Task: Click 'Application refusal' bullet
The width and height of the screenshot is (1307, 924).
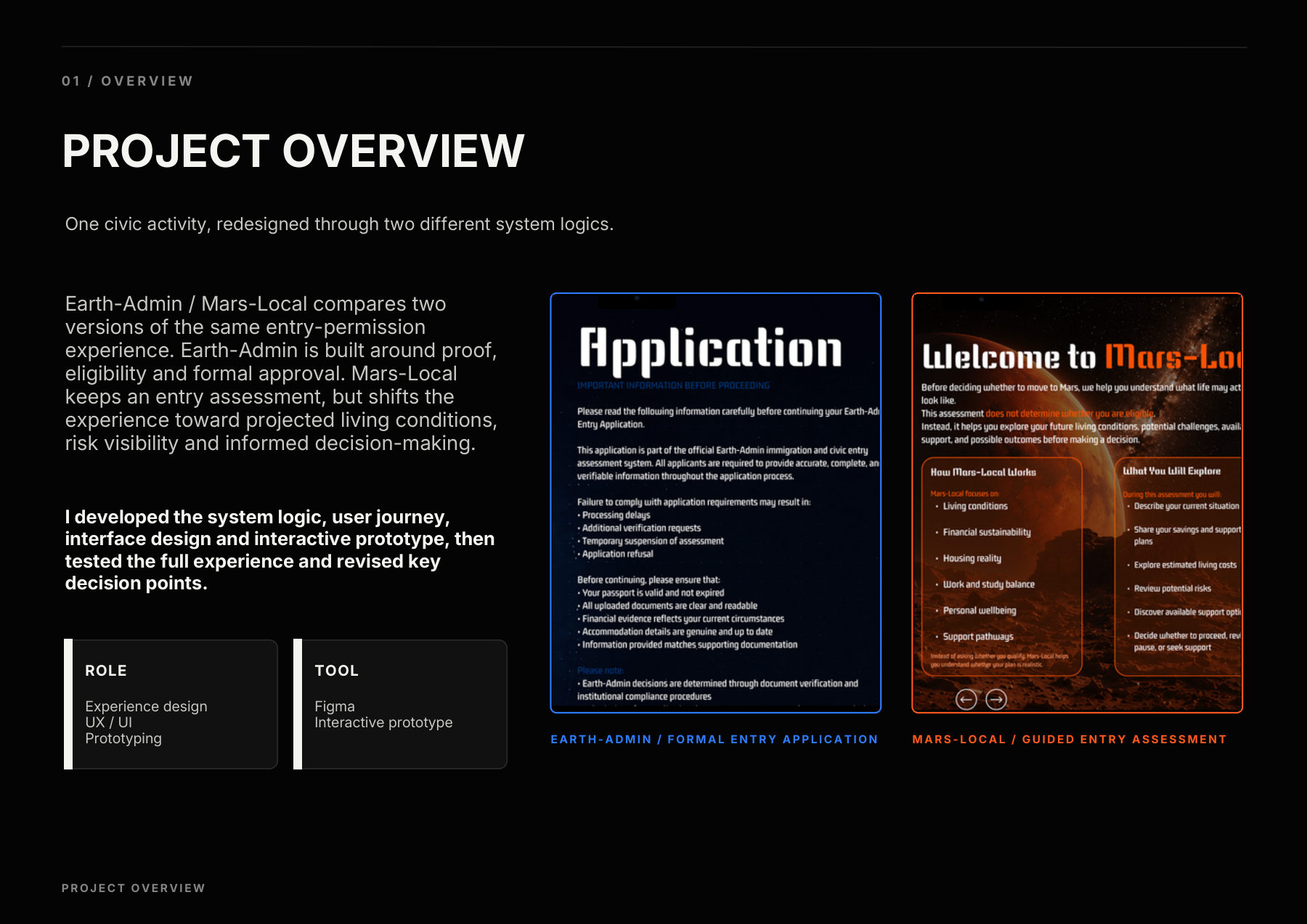Action: click(617, 554)
